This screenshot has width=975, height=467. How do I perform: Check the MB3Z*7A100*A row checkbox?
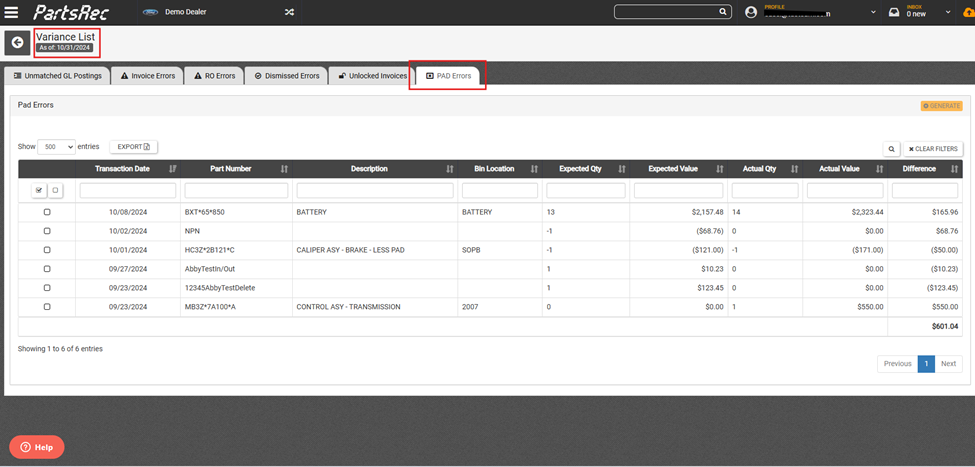click(x=47, y=307)
